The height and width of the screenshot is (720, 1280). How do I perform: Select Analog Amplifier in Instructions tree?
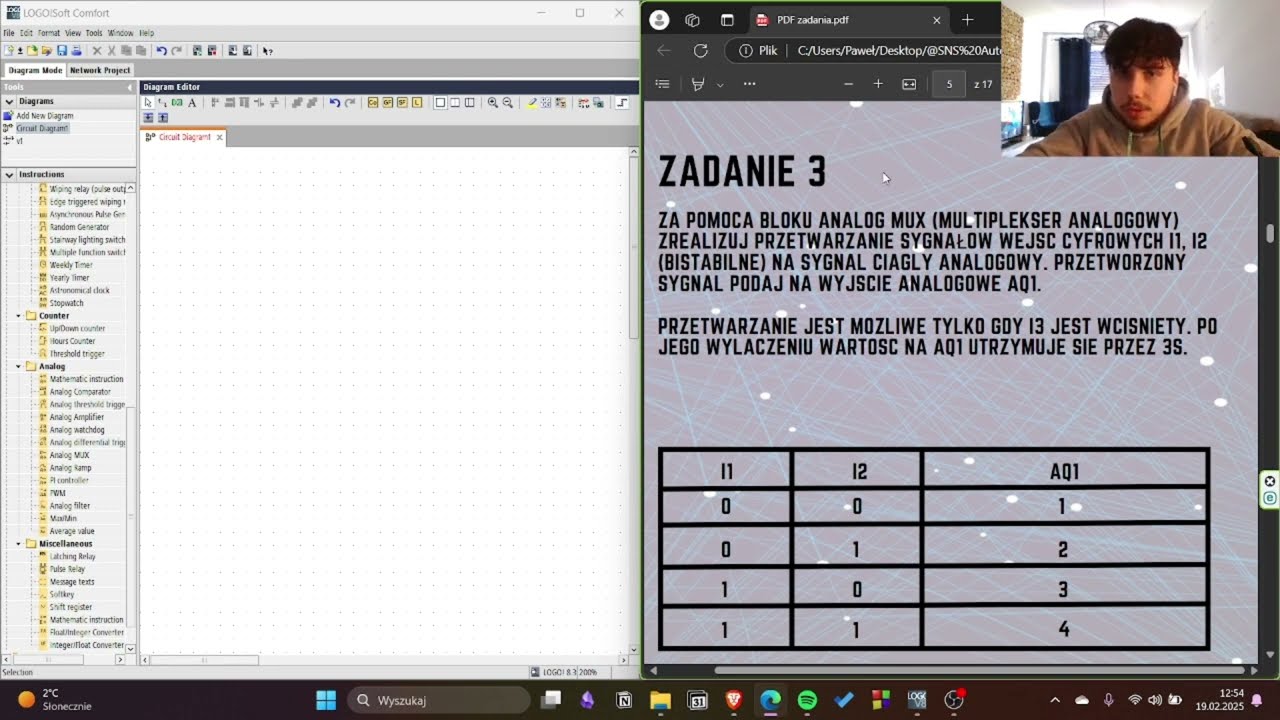[x=76, y=417]
